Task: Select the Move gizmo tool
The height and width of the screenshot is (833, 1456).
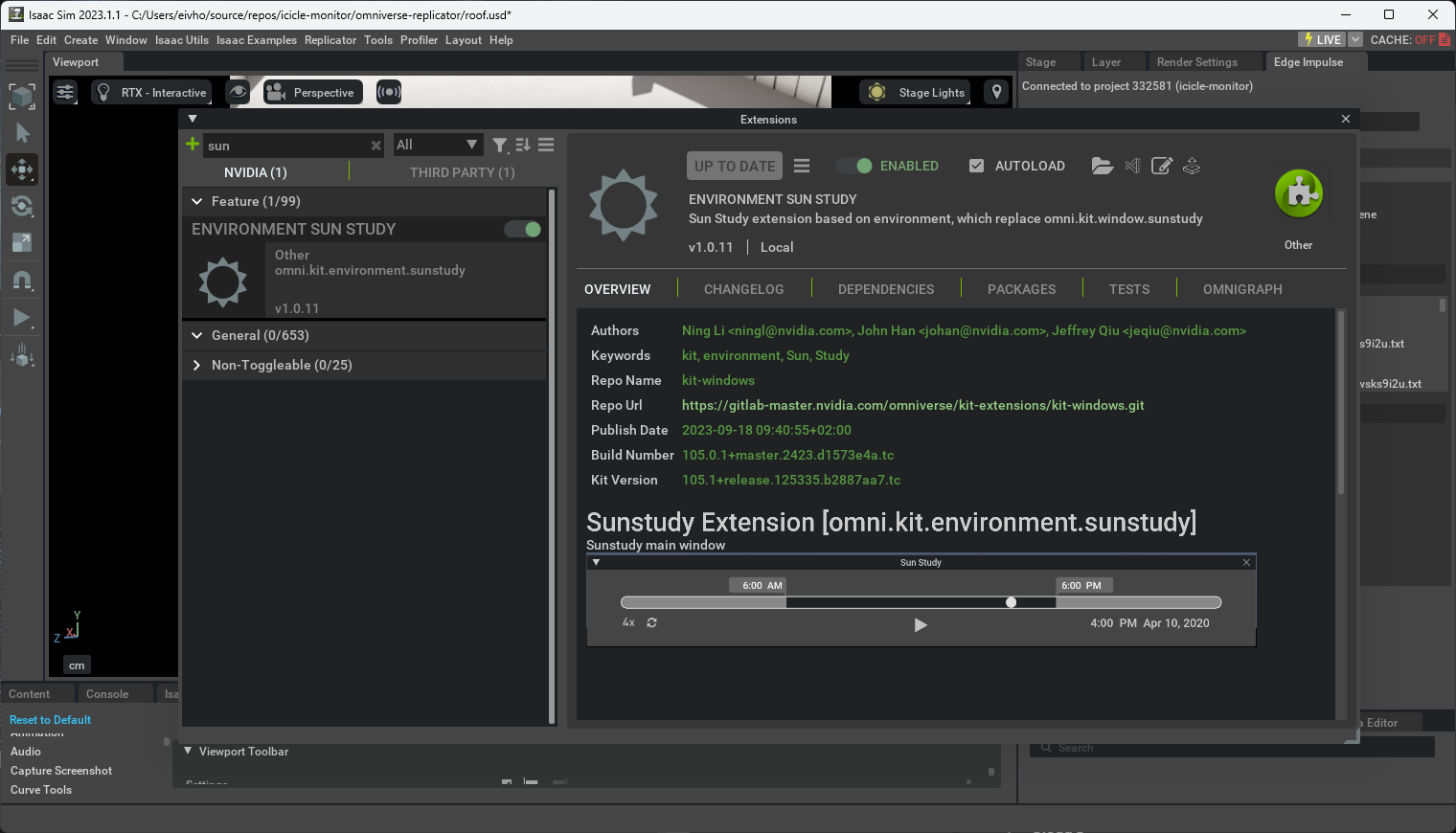Action: tap(22, 169)
